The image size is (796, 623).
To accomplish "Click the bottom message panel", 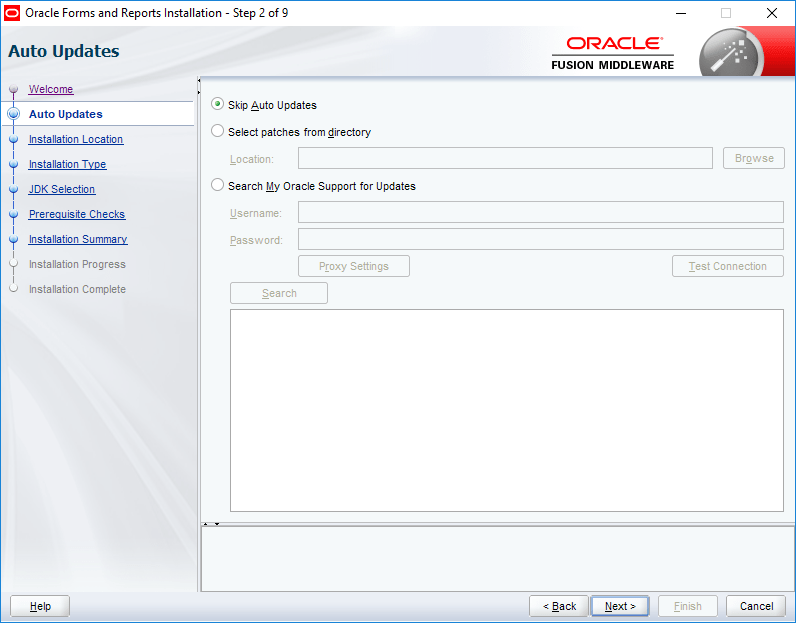I will tap(498, 559).
